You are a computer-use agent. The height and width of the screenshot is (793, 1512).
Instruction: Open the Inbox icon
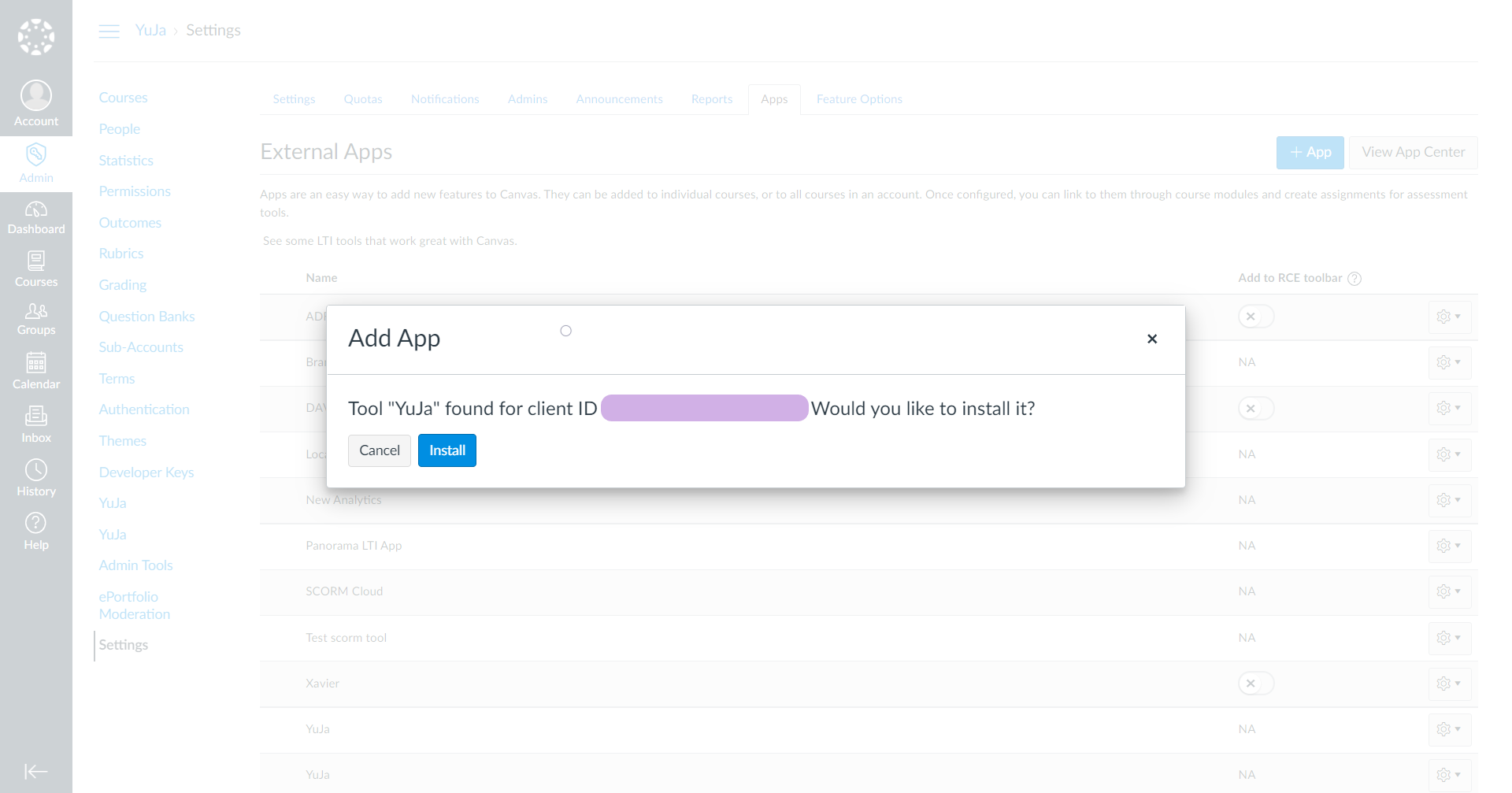(x=36, y=416)
